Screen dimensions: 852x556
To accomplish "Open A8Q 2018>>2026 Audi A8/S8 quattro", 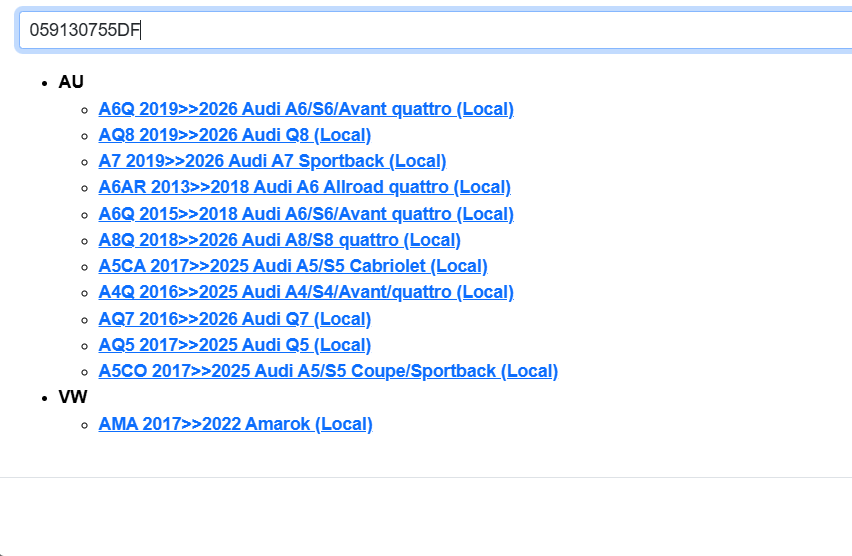I will (279, 240).
